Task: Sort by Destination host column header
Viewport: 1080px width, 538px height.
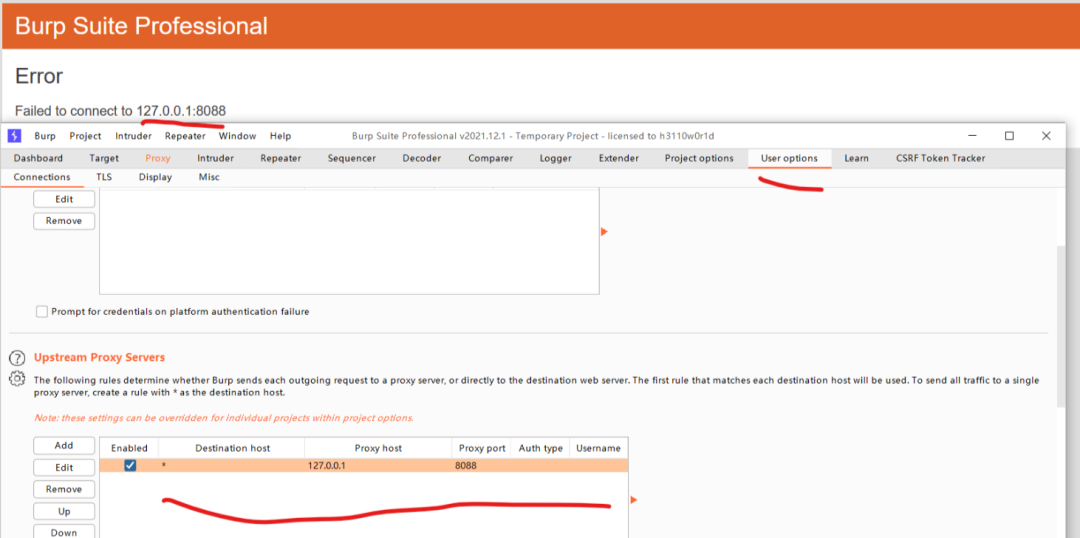Action: (x=232, y=448)
